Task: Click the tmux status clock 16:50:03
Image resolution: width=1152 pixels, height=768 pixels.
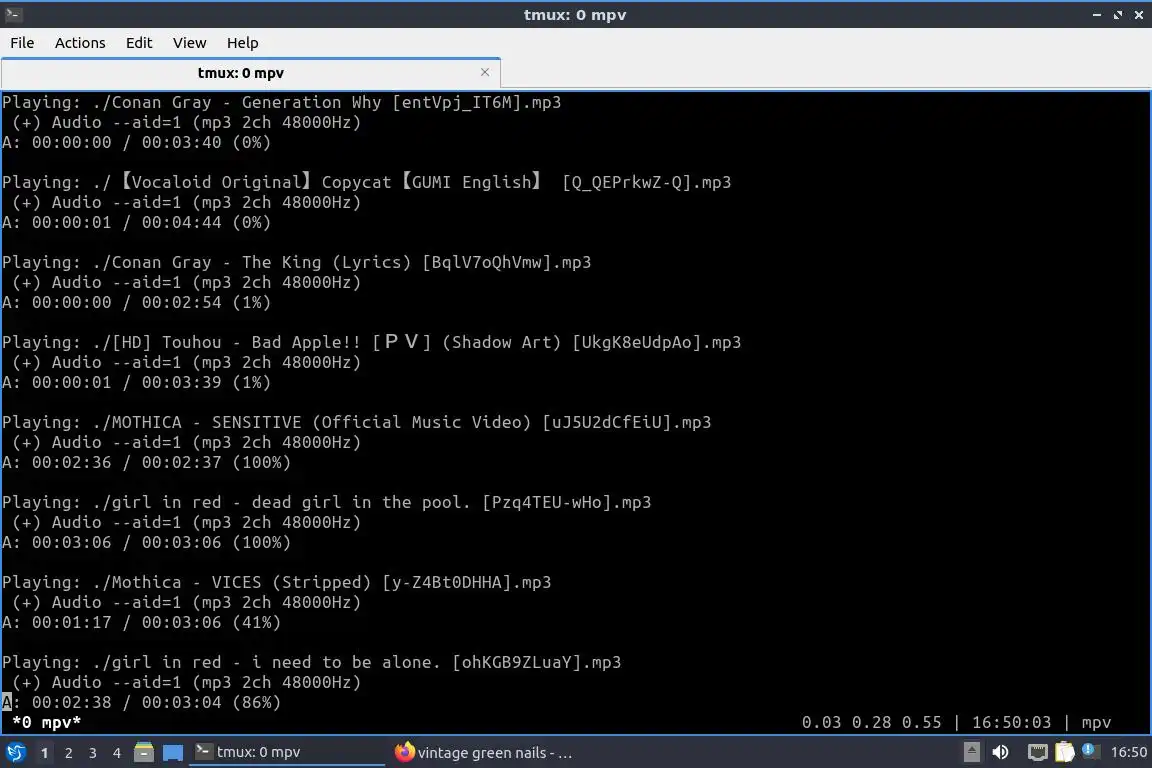Action: [1012, 722]
